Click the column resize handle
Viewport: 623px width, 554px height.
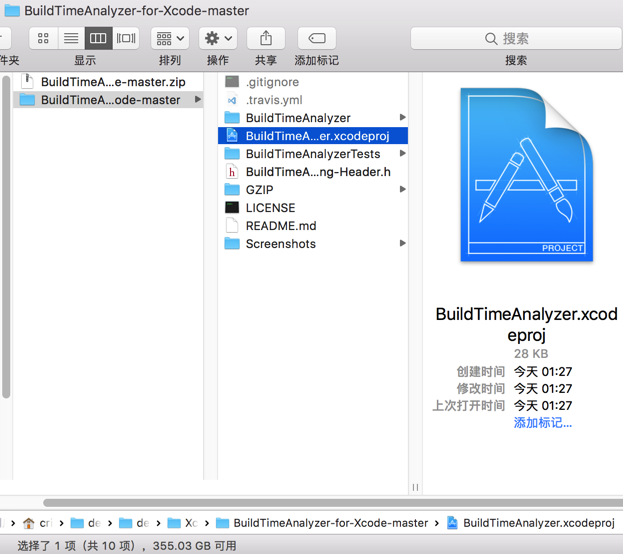tap(415, 487)
